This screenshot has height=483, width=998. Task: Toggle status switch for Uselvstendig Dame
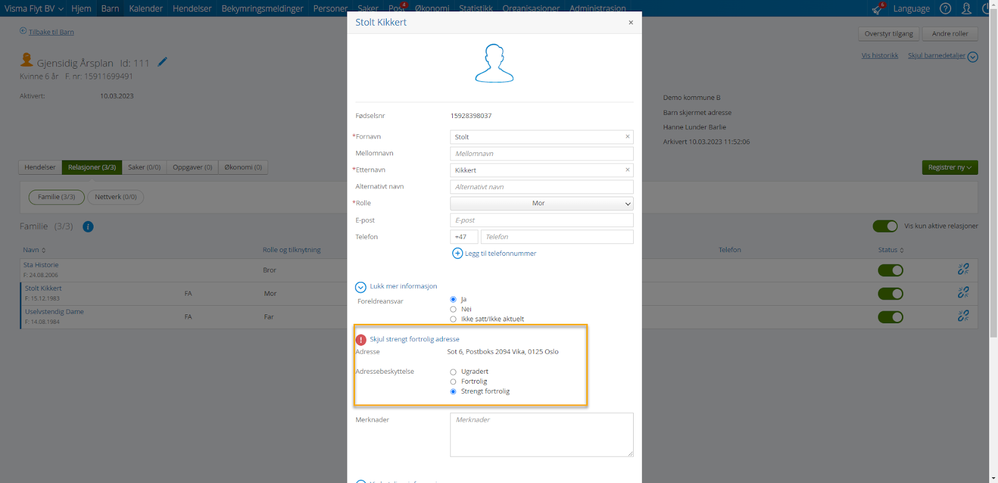pos(890,316)
